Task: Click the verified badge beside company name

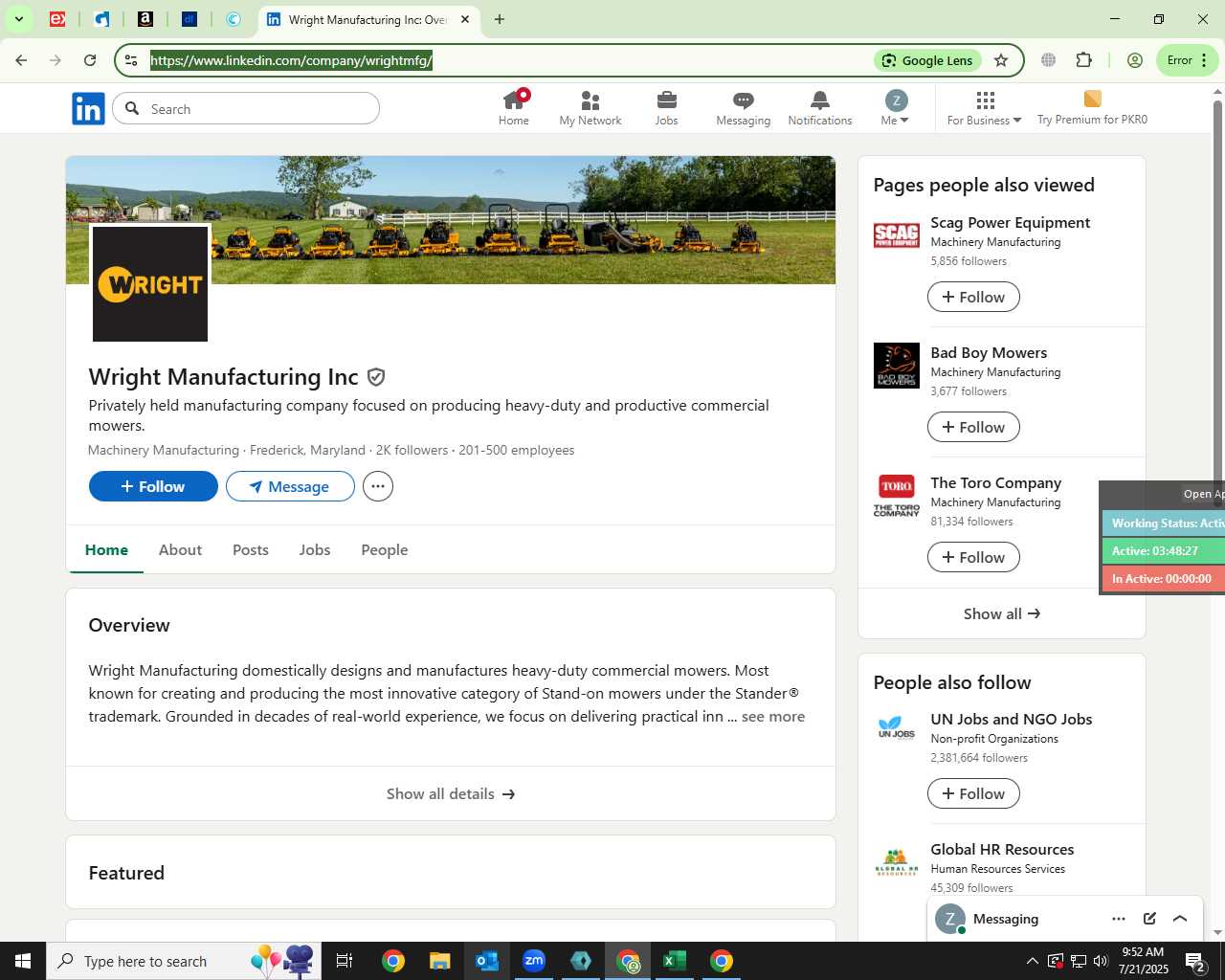Action: (x=376, y=377)
